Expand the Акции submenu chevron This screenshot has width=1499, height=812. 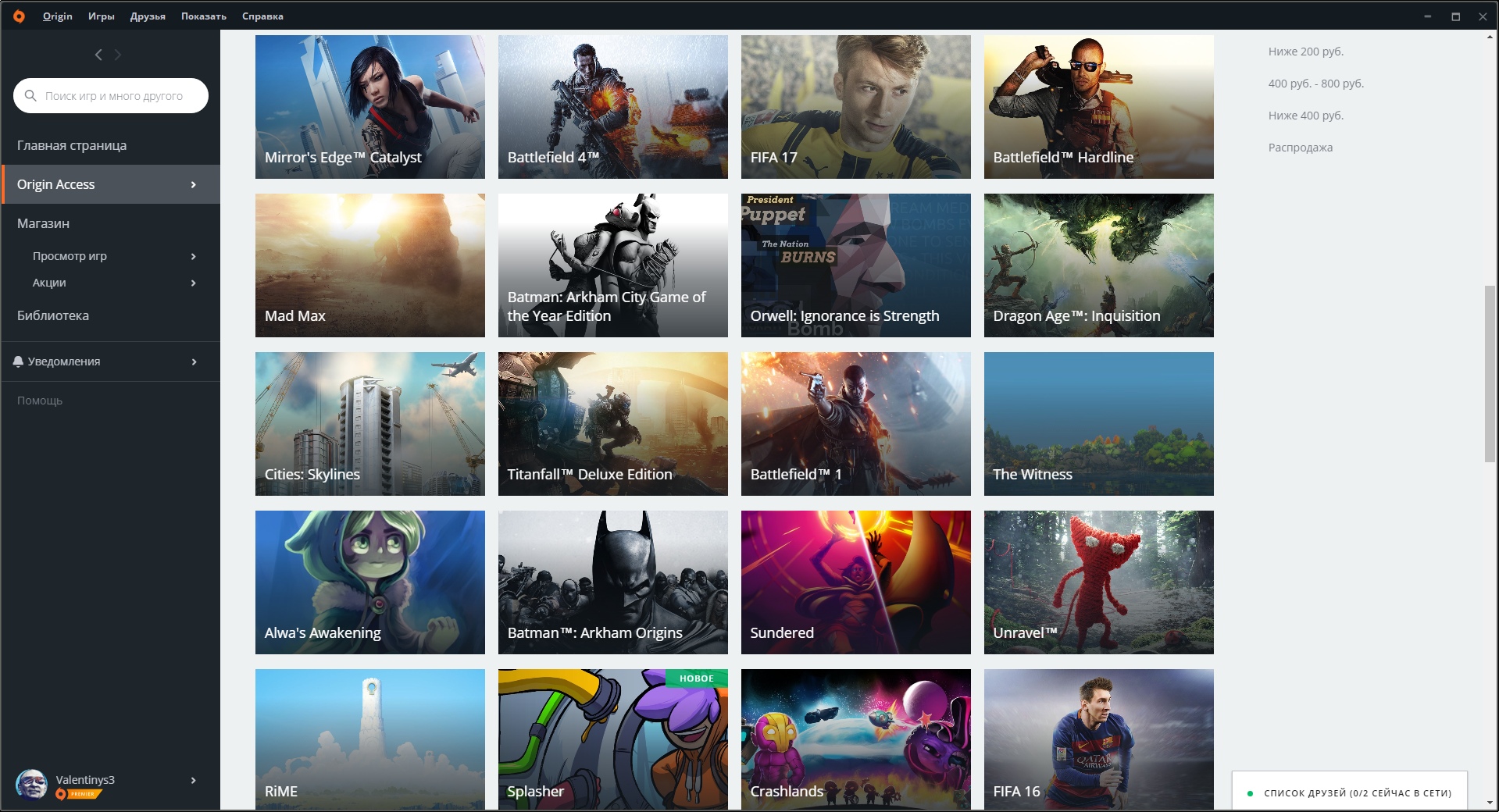(194, 283)
